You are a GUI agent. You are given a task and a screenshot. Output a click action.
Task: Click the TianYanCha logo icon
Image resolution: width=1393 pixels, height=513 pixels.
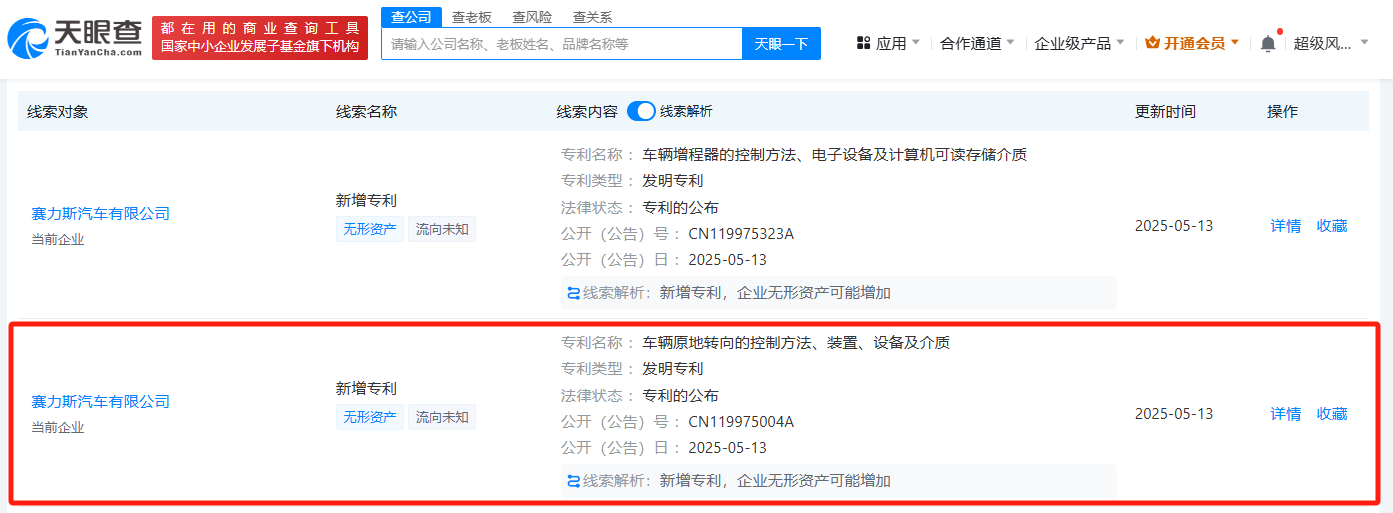coord(28,38)
